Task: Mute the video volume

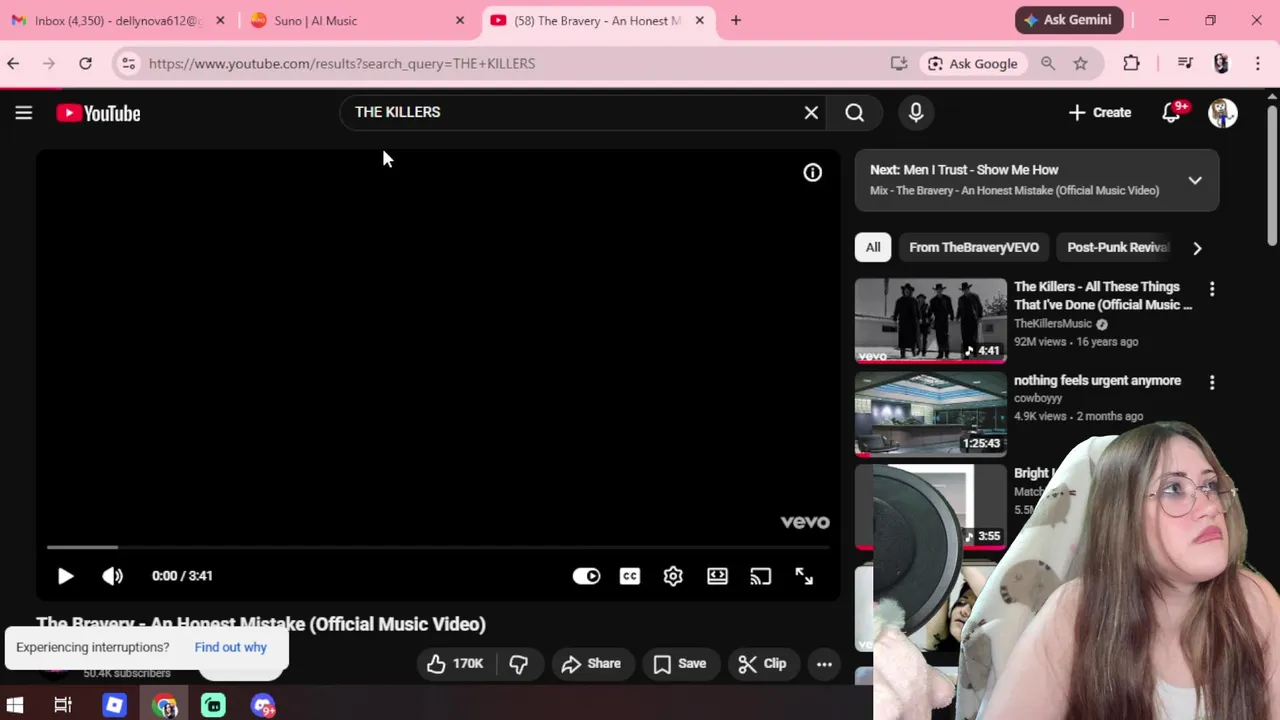Action: click(112, 576)
